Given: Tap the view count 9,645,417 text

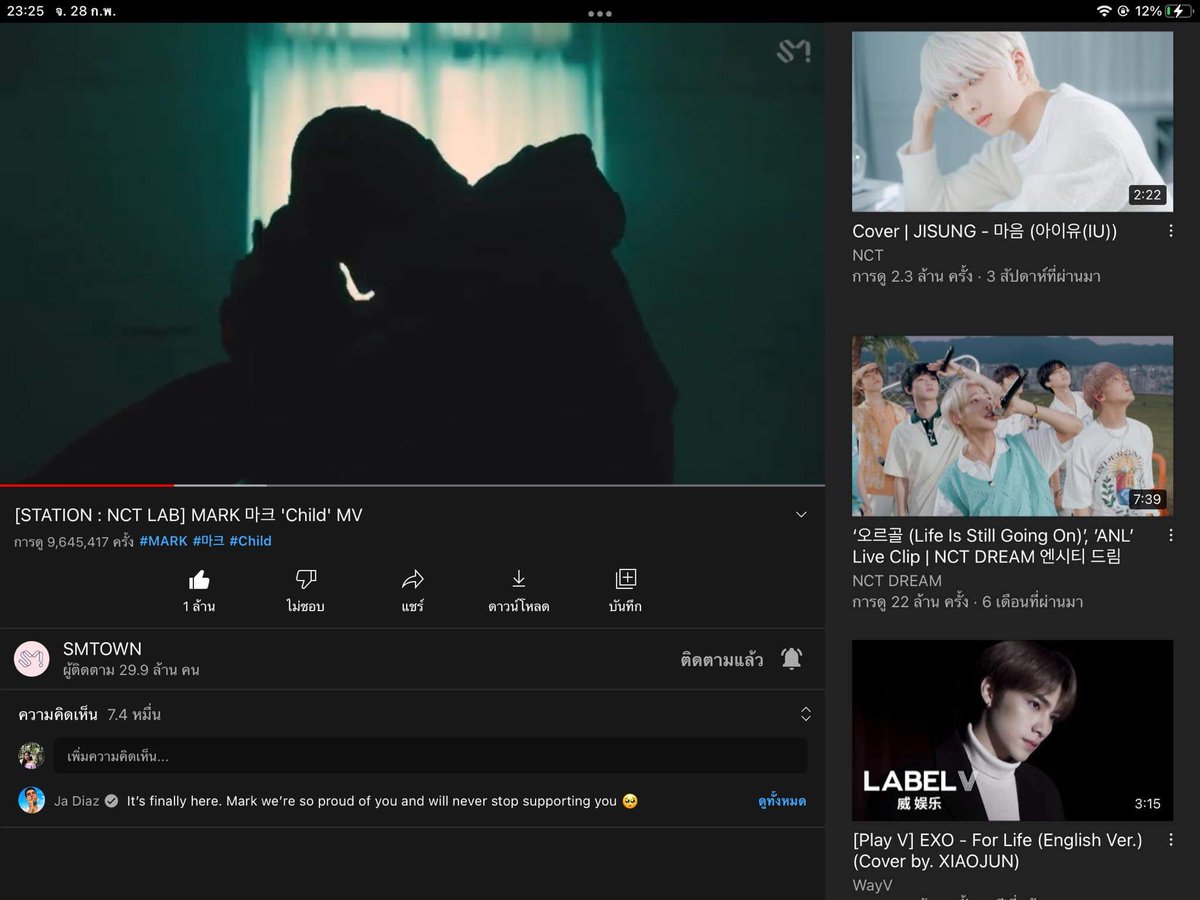Looking at the screenshot, I should [x=74, y=541].
